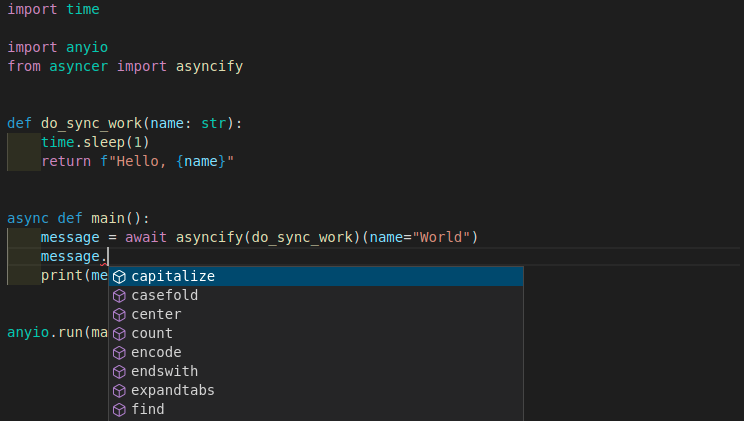
Task: Select the casefold suggestion
Action: 164,295
